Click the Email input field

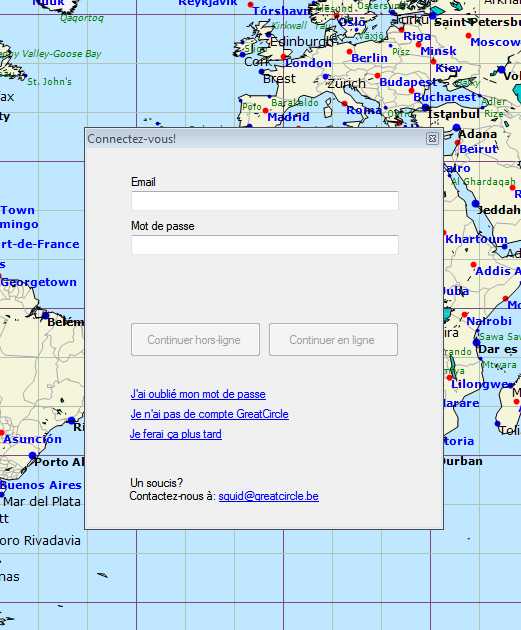point(265,201)
